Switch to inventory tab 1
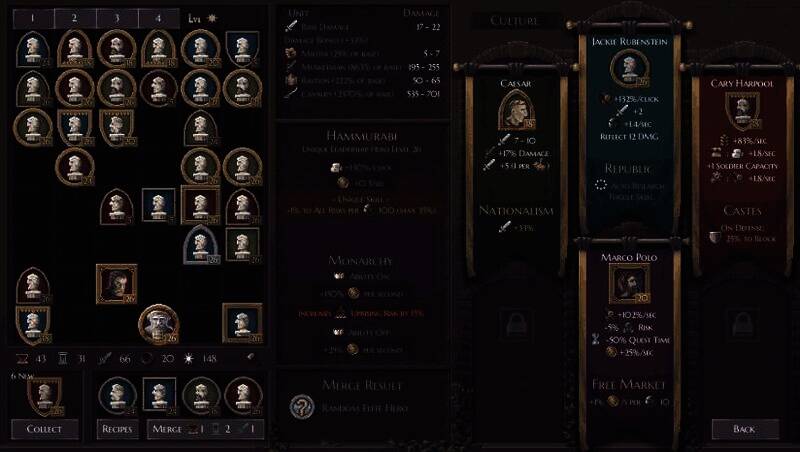The image size is (800, 452). coord(33,18)
